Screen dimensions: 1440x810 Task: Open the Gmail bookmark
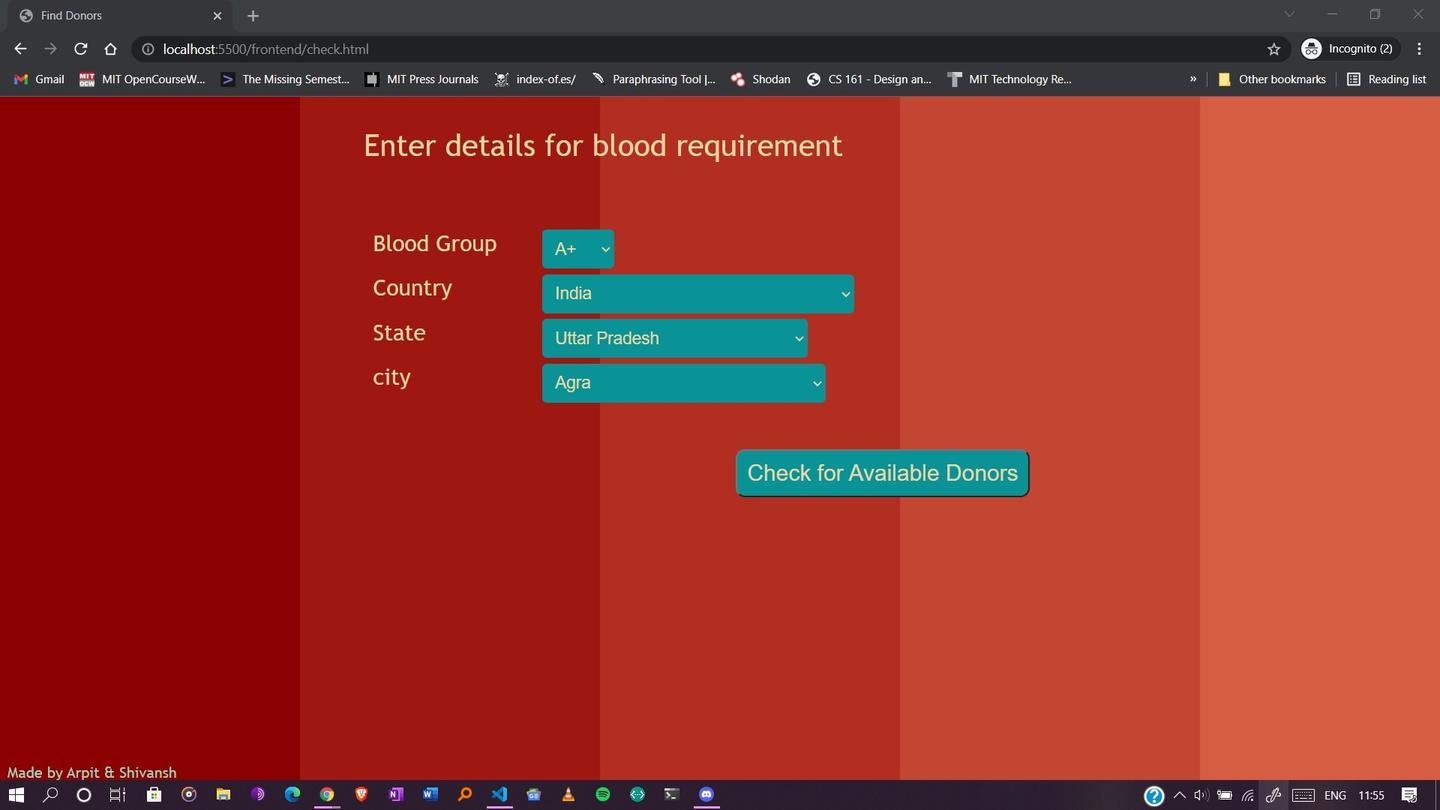click(x=39, y=79)
